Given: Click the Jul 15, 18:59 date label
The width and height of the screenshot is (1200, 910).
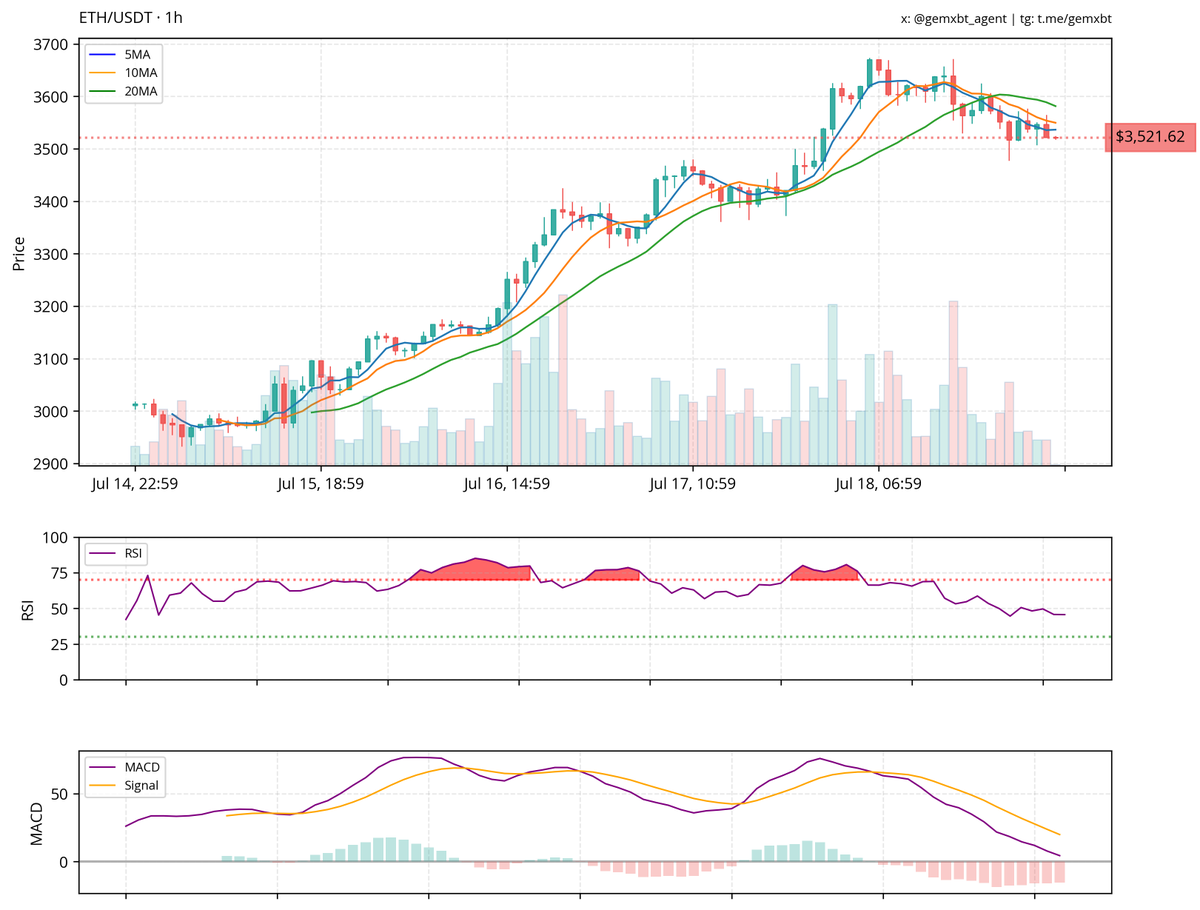Looking at the screenshot, I should point(321,485).
